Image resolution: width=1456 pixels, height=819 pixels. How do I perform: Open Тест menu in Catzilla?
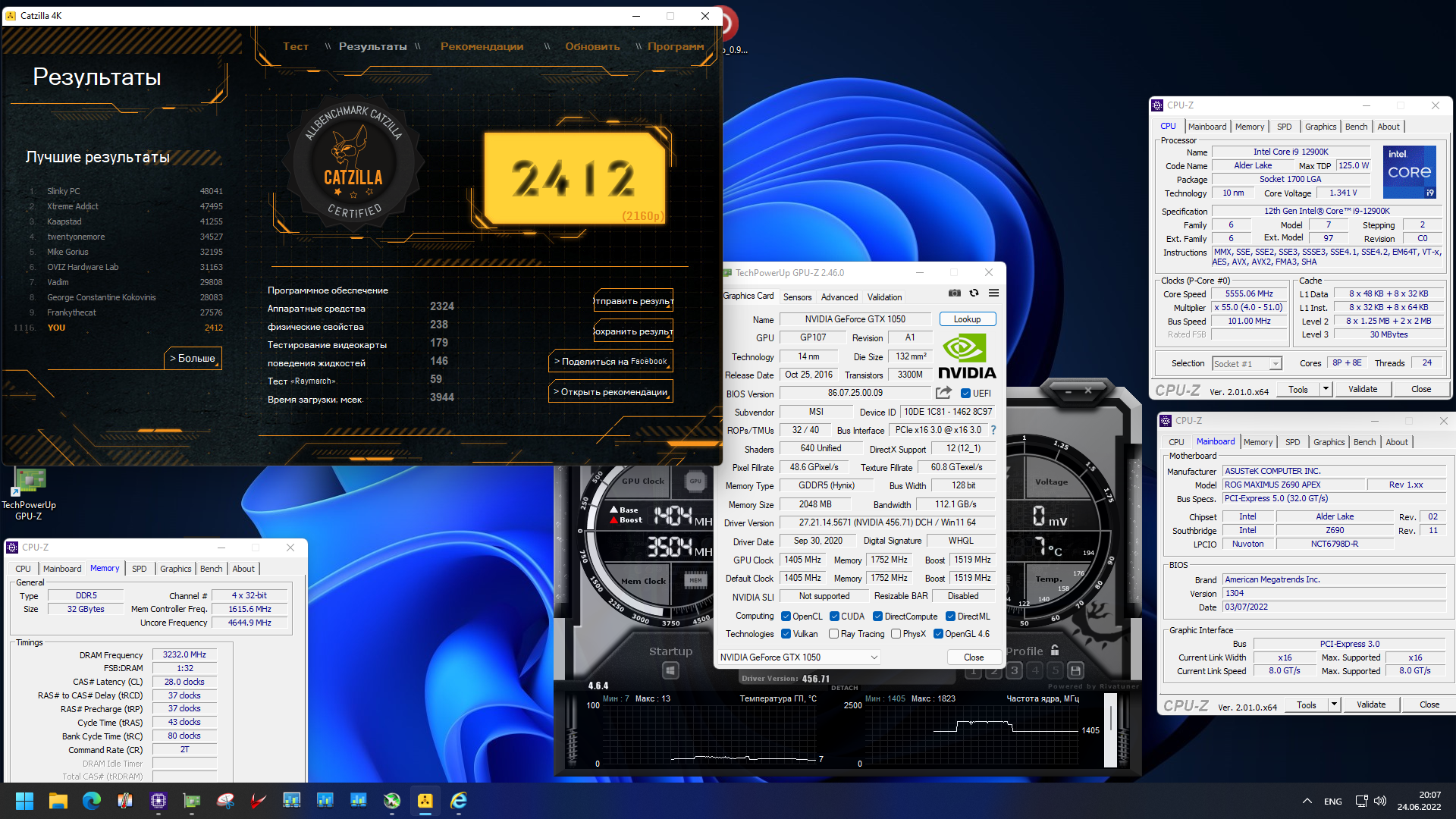296,46
